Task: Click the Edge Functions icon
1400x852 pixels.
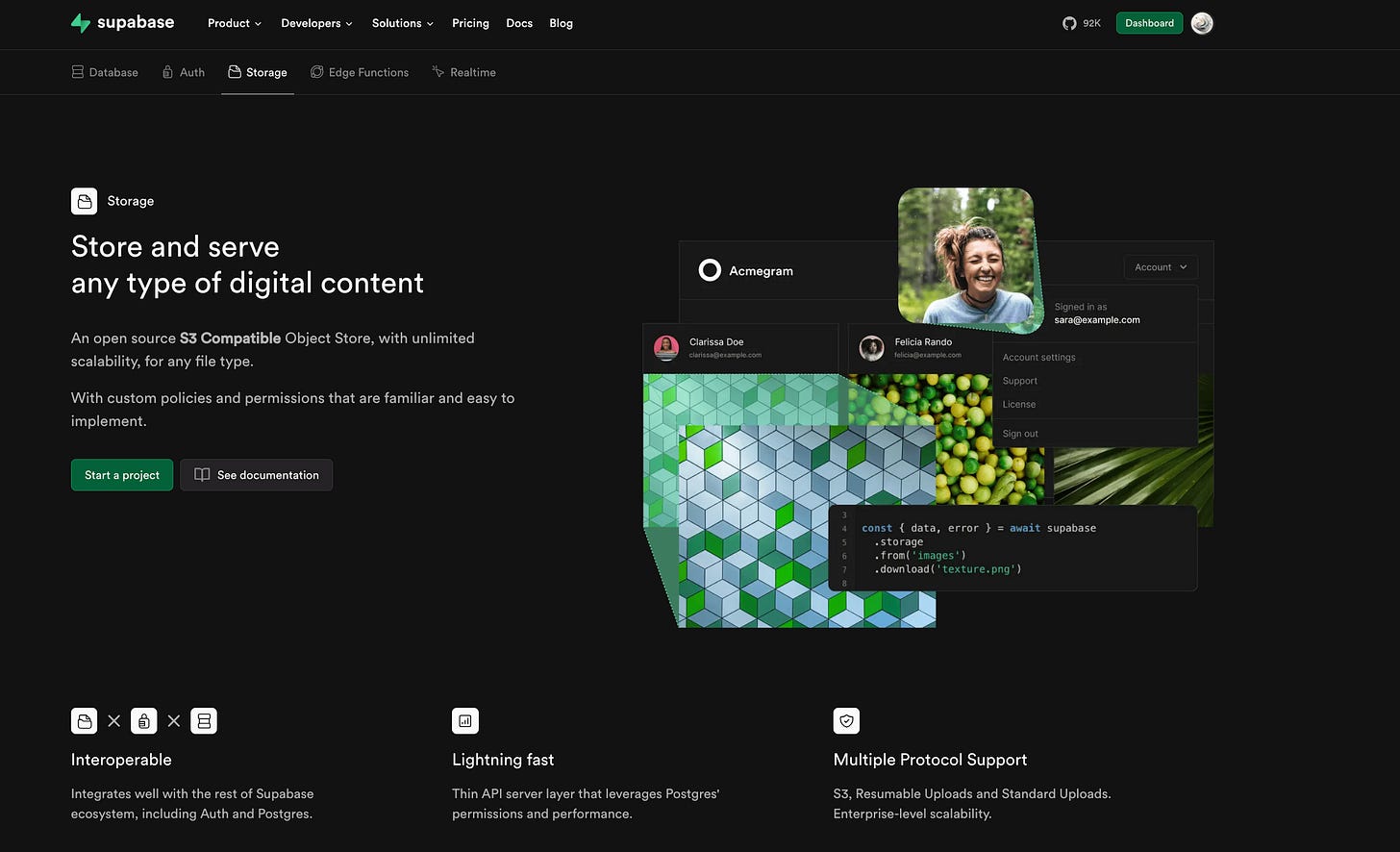Action: (x=317, y=72)
